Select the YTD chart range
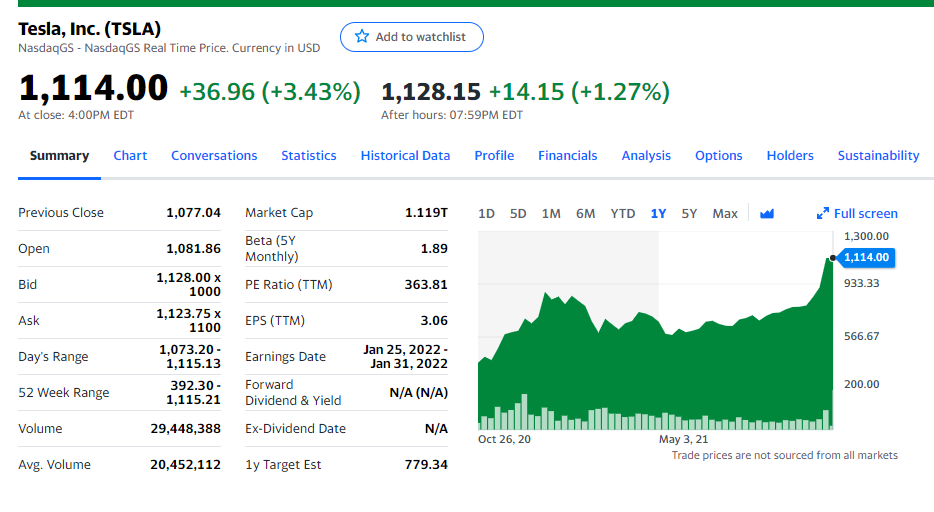 coord(622,213)
